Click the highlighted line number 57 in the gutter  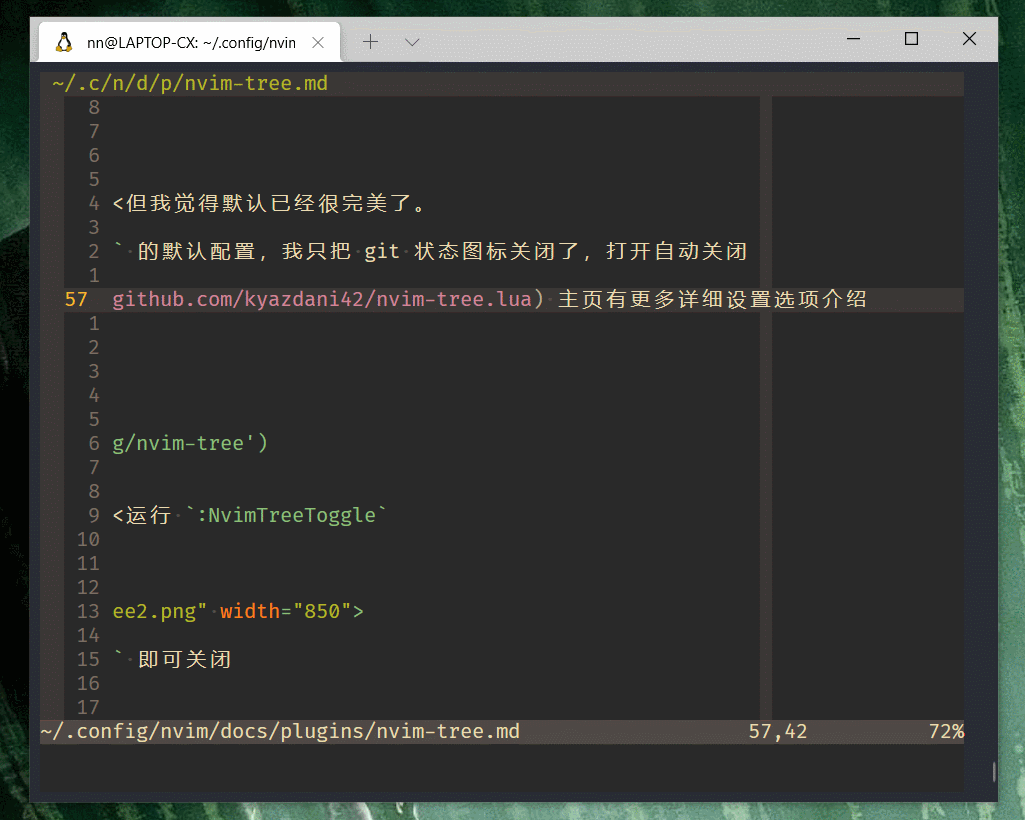[77, 298]
